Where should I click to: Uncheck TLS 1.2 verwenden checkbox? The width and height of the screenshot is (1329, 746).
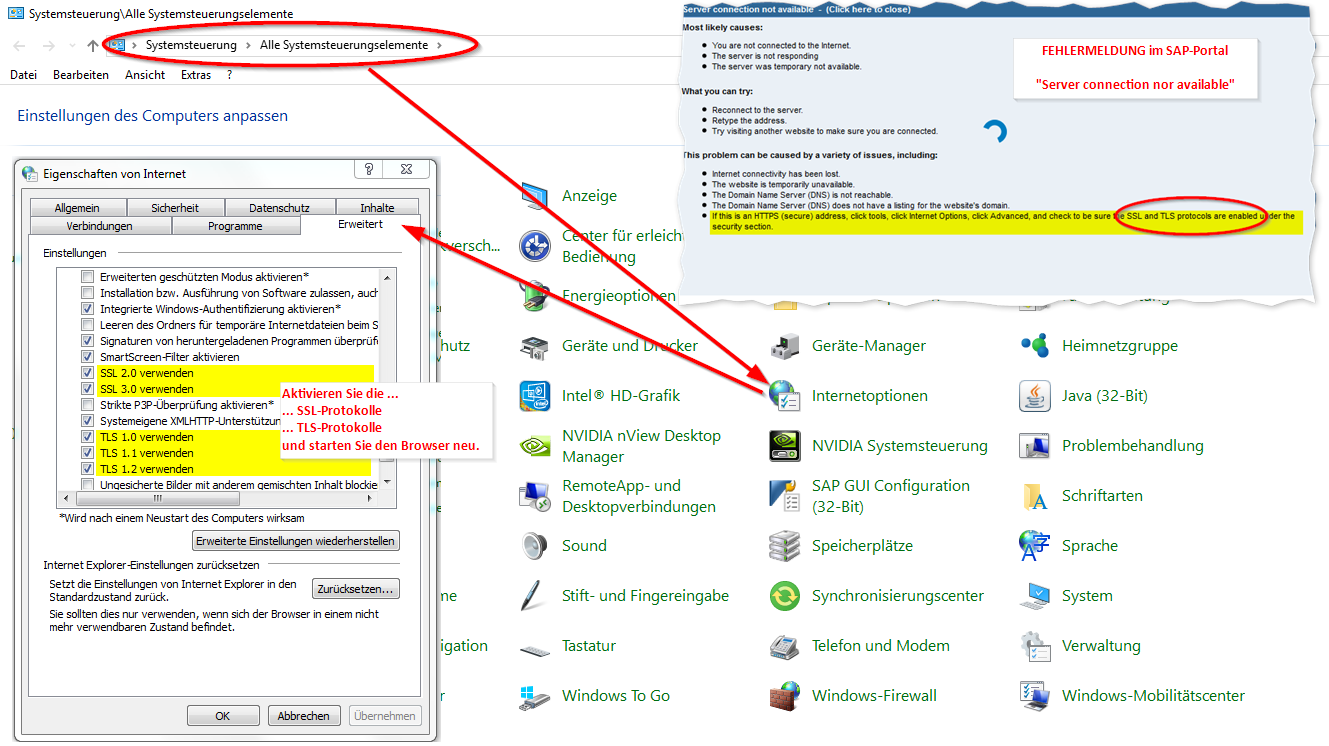(x=88, y=469)
